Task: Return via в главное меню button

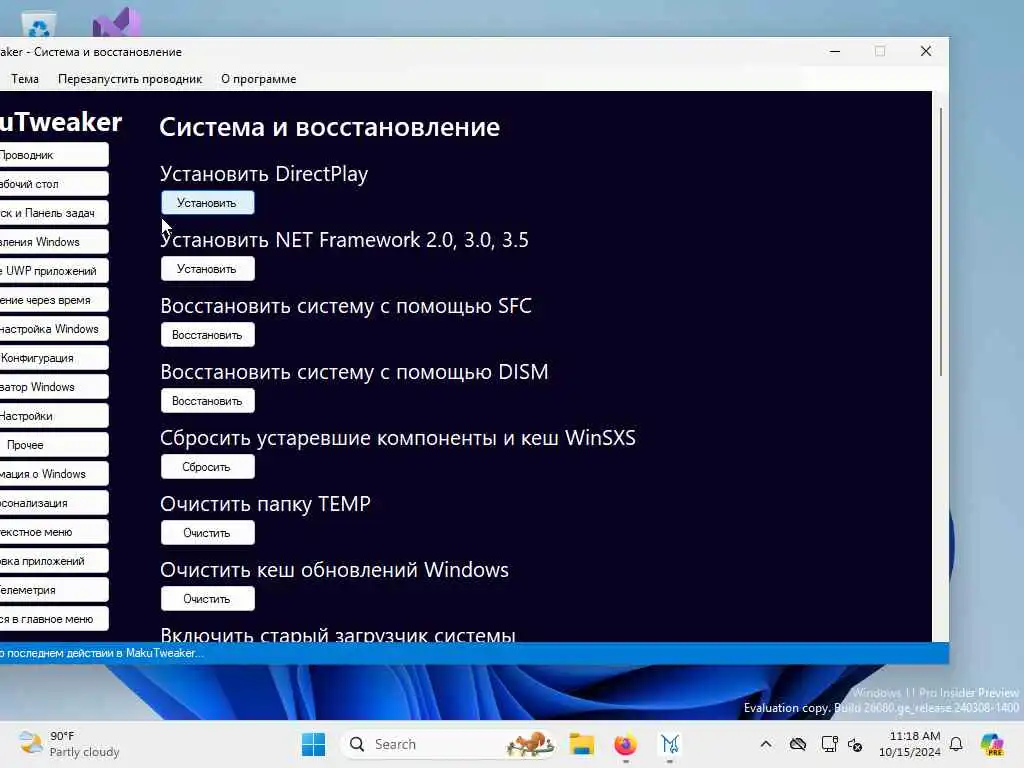Action: pos(54,619)
